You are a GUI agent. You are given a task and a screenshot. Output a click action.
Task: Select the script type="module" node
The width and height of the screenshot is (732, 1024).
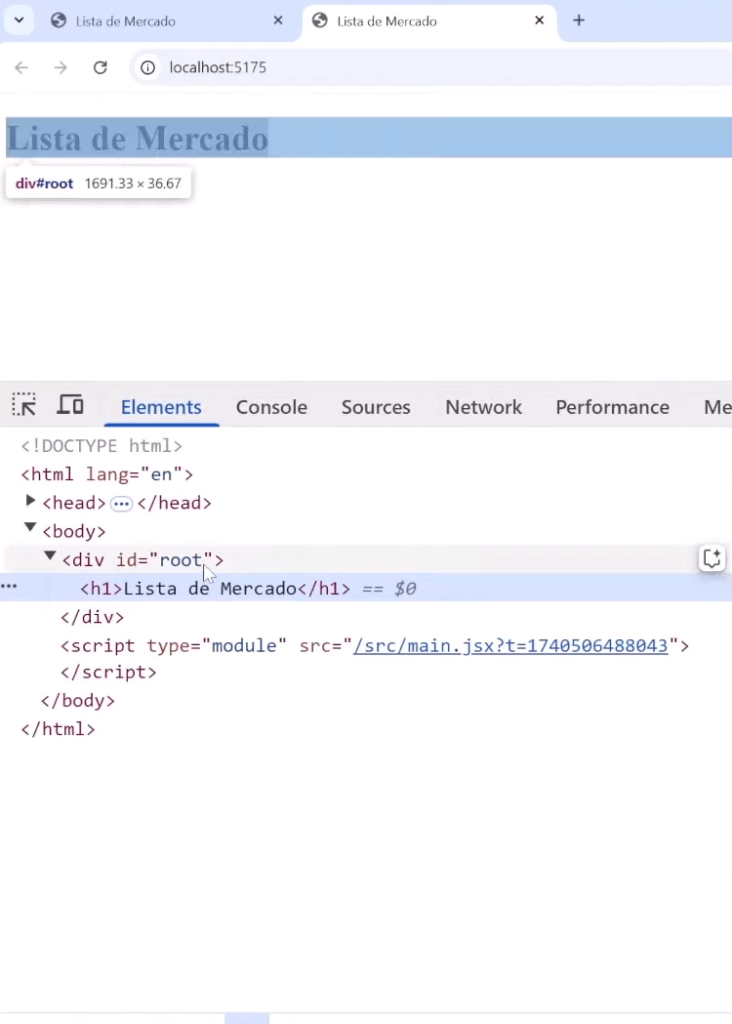pos(374,646)
